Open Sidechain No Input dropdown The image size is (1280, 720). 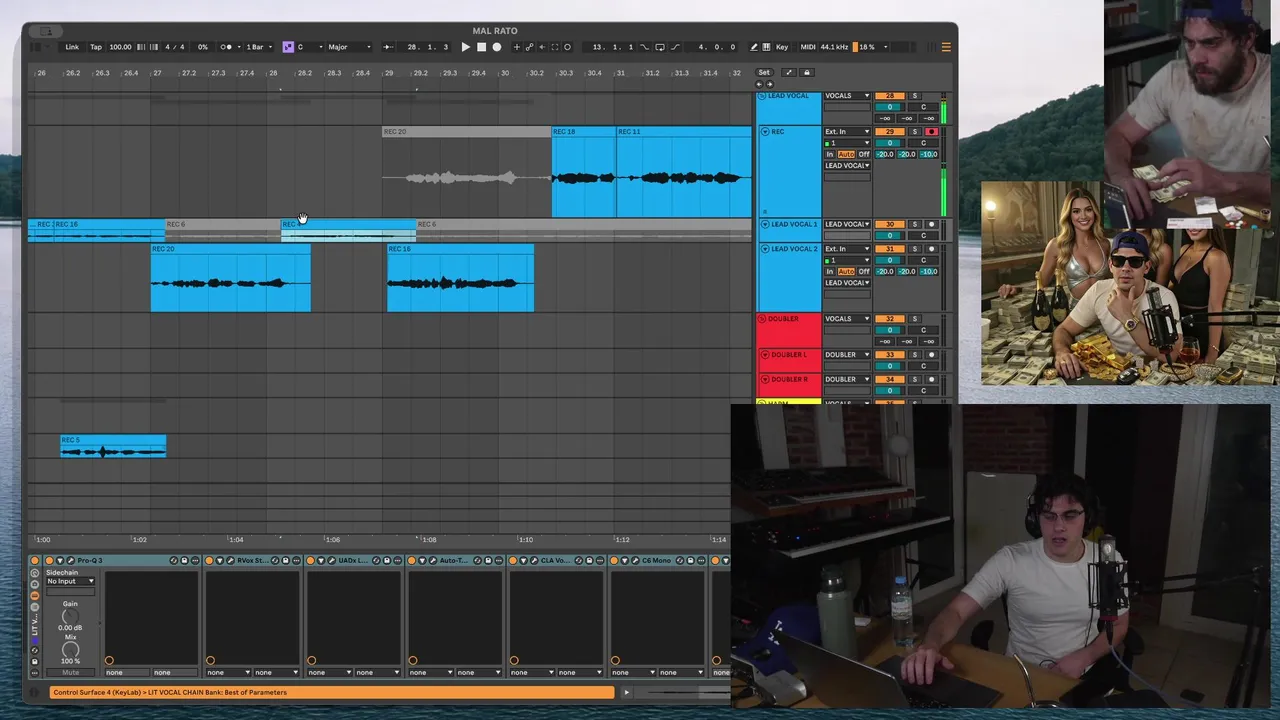[70, 581]
